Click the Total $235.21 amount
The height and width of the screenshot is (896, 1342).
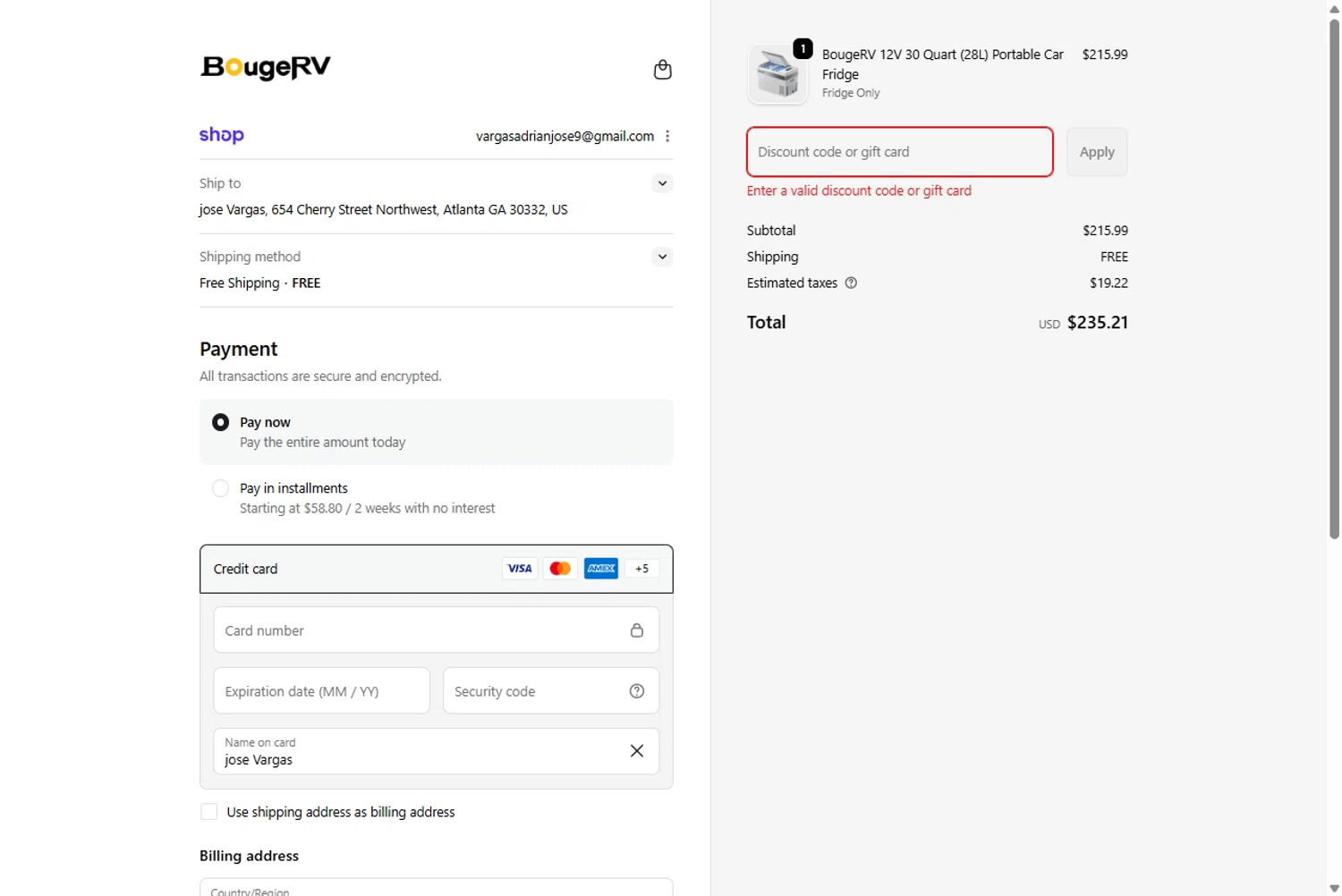click(x=1097, y=323)
